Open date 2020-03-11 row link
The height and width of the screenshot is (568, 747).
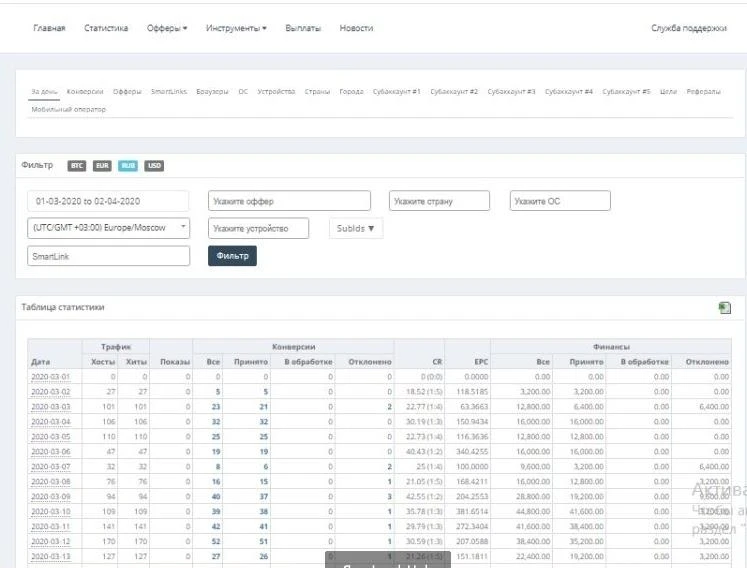point(50,527)
